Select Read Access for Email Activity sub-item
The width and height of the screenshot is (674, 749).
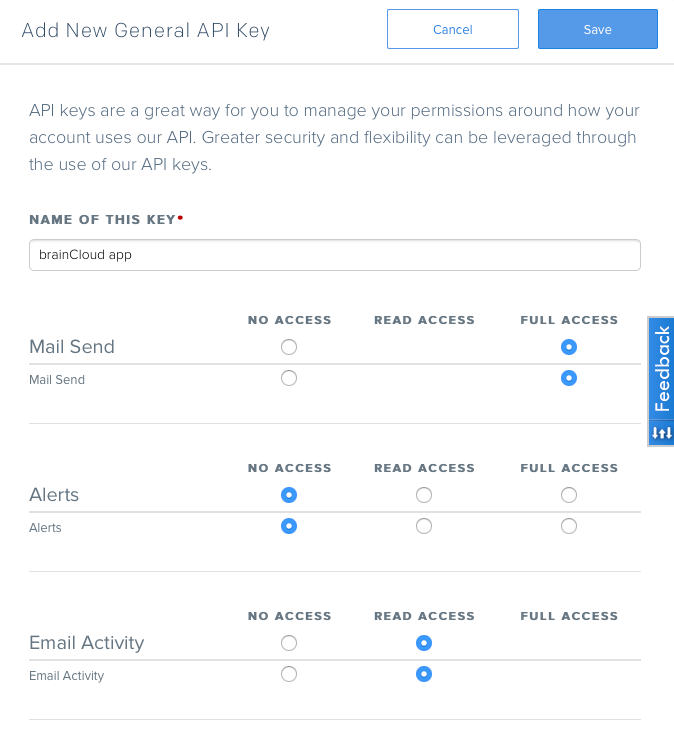(424, 674)
